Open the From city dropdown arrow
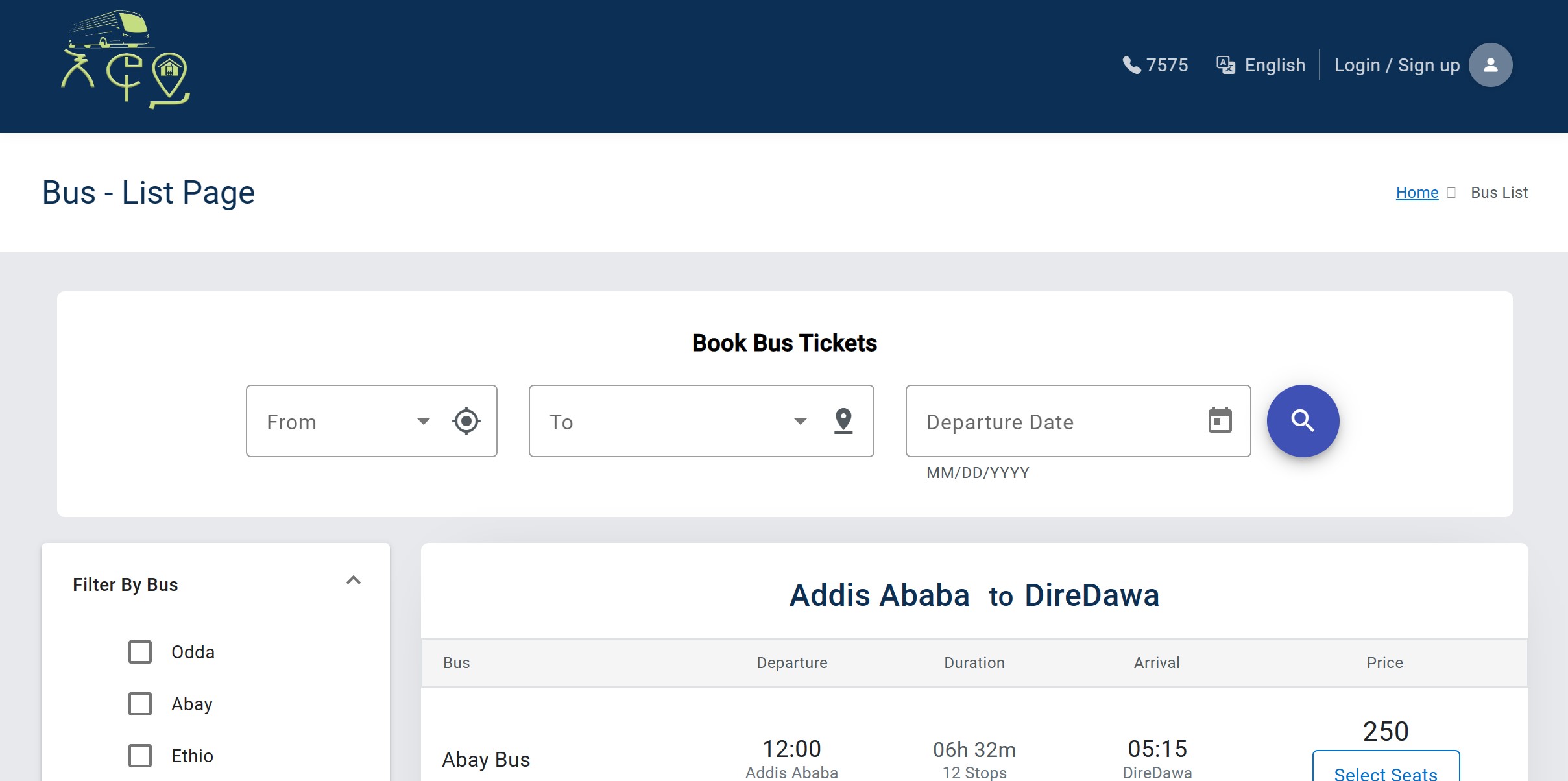 (x=423, y=422)
